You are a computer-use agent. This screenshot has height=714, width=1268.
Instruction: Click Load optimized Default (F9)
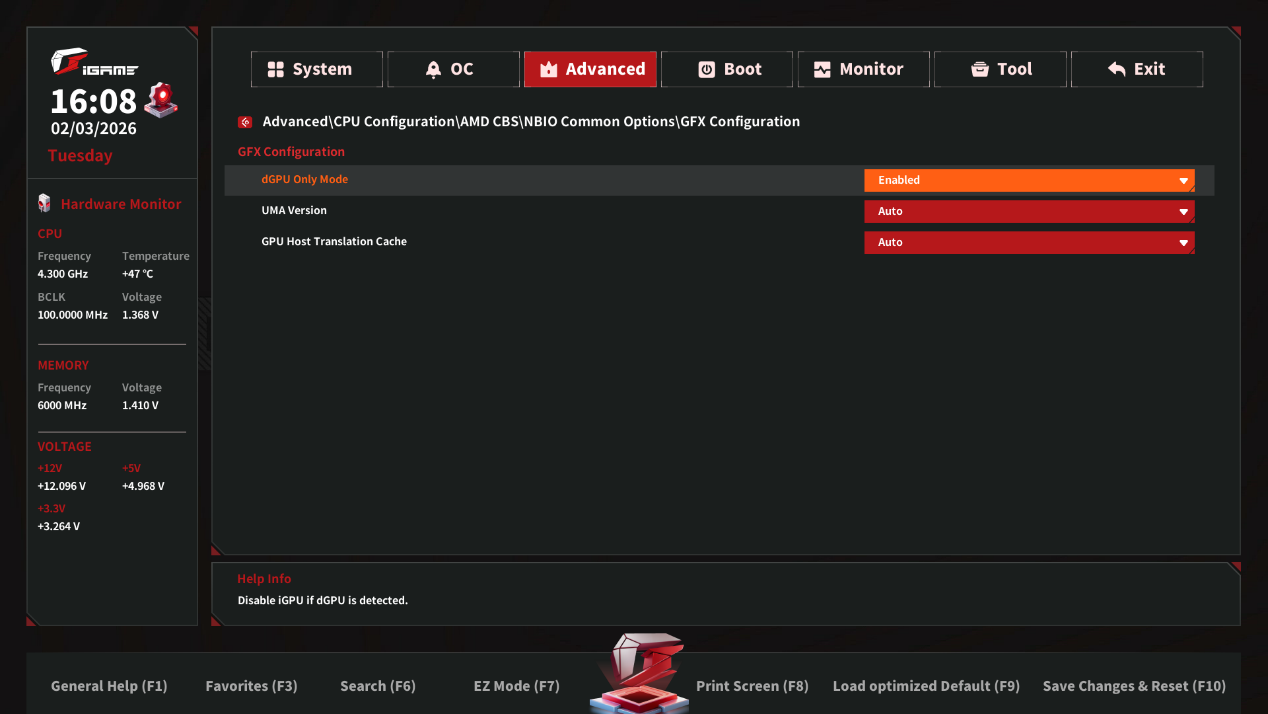click(x=926, y=686)
